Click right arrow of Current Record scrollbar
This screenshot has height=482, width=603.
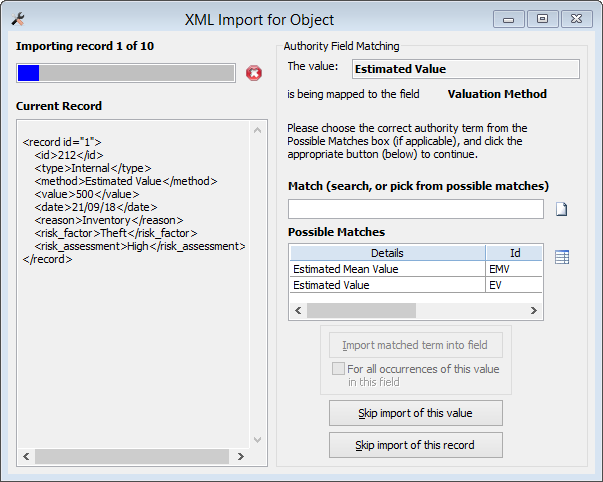click(241, 456)
